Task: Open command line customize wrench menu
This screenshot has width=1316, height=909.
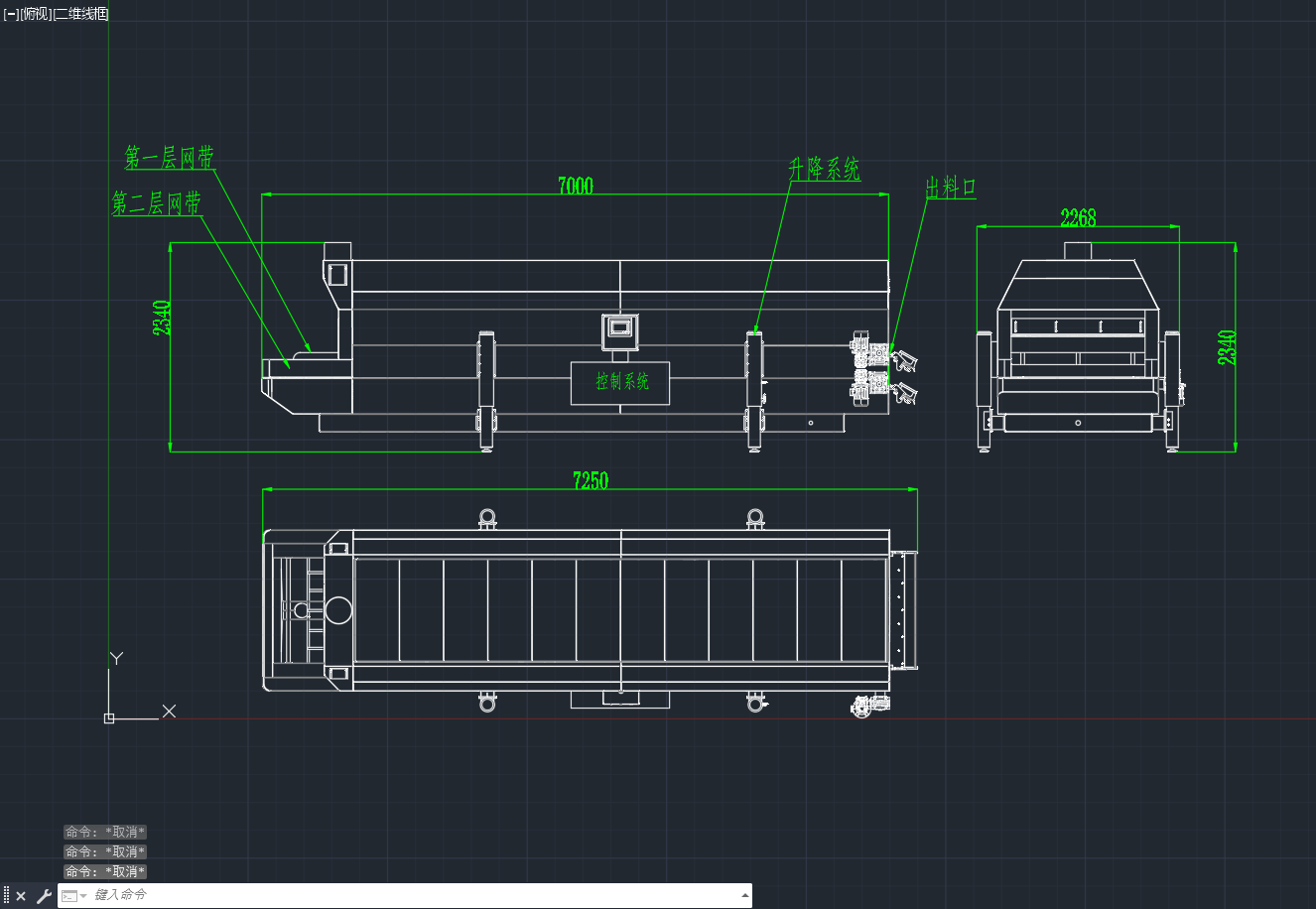Action: click(43, 896)
